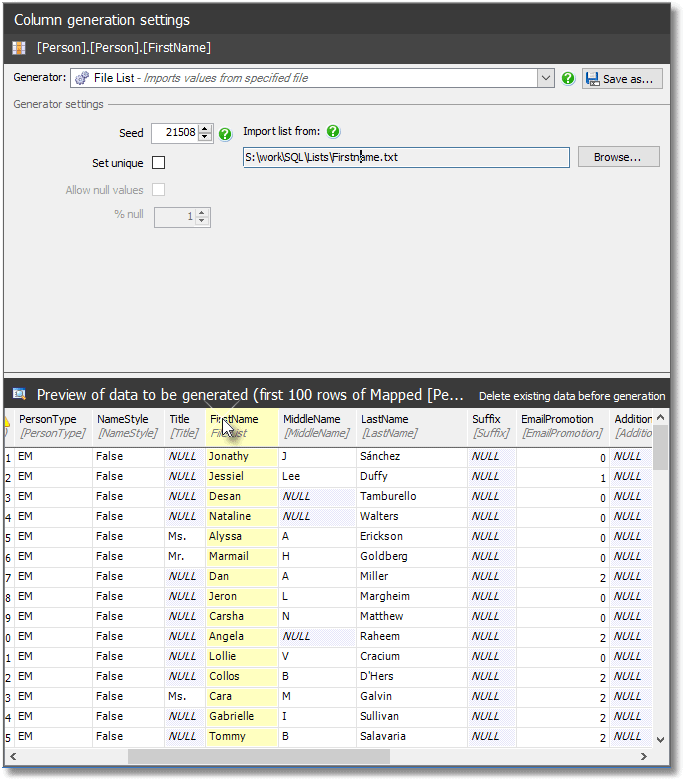This screenshot has width=685, height=782.
Task: Click the last name cell 'Salavaria'
Action: pyautogui.click(x=412, y=736)
